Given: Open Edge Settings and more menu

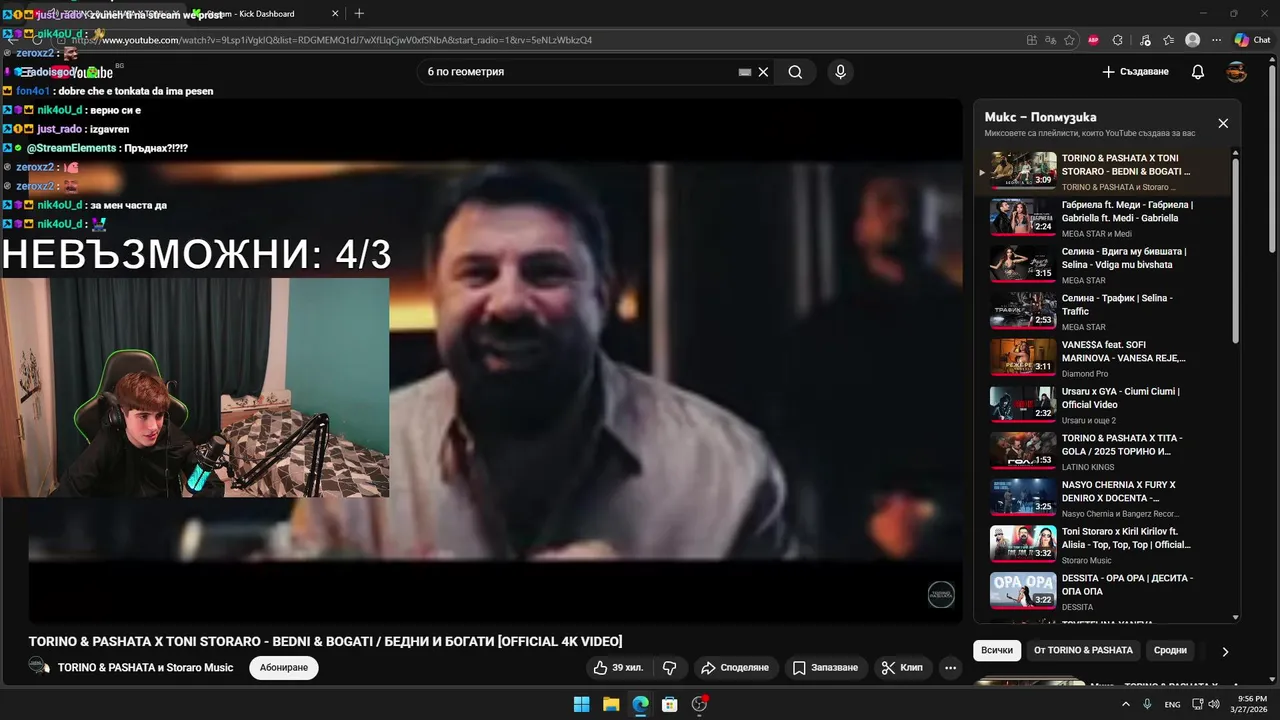Looking at the screenshot, I should click(x=1216, y=40).
